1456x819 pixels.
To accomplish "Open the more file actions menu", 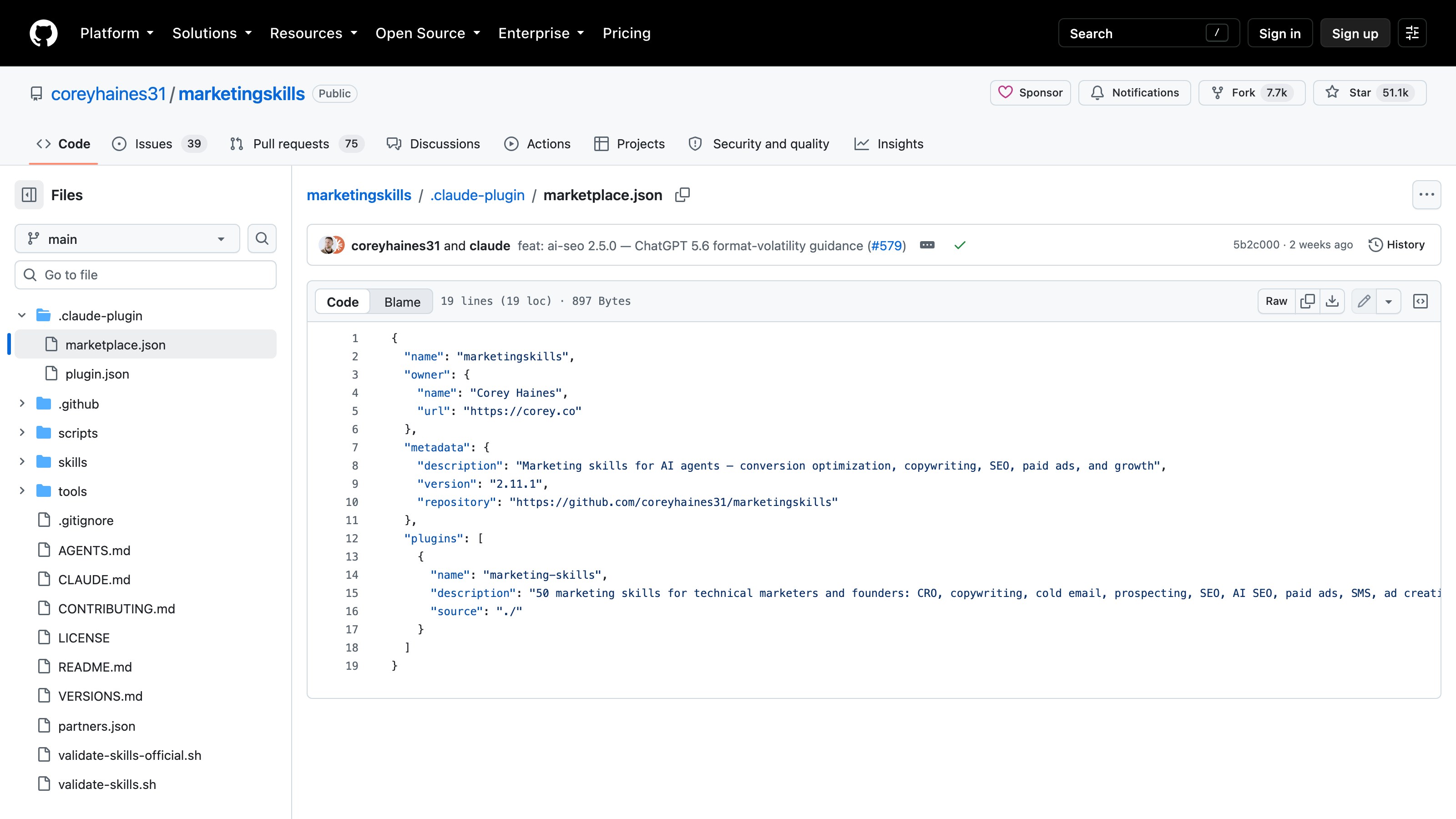I will point(1426,195).
